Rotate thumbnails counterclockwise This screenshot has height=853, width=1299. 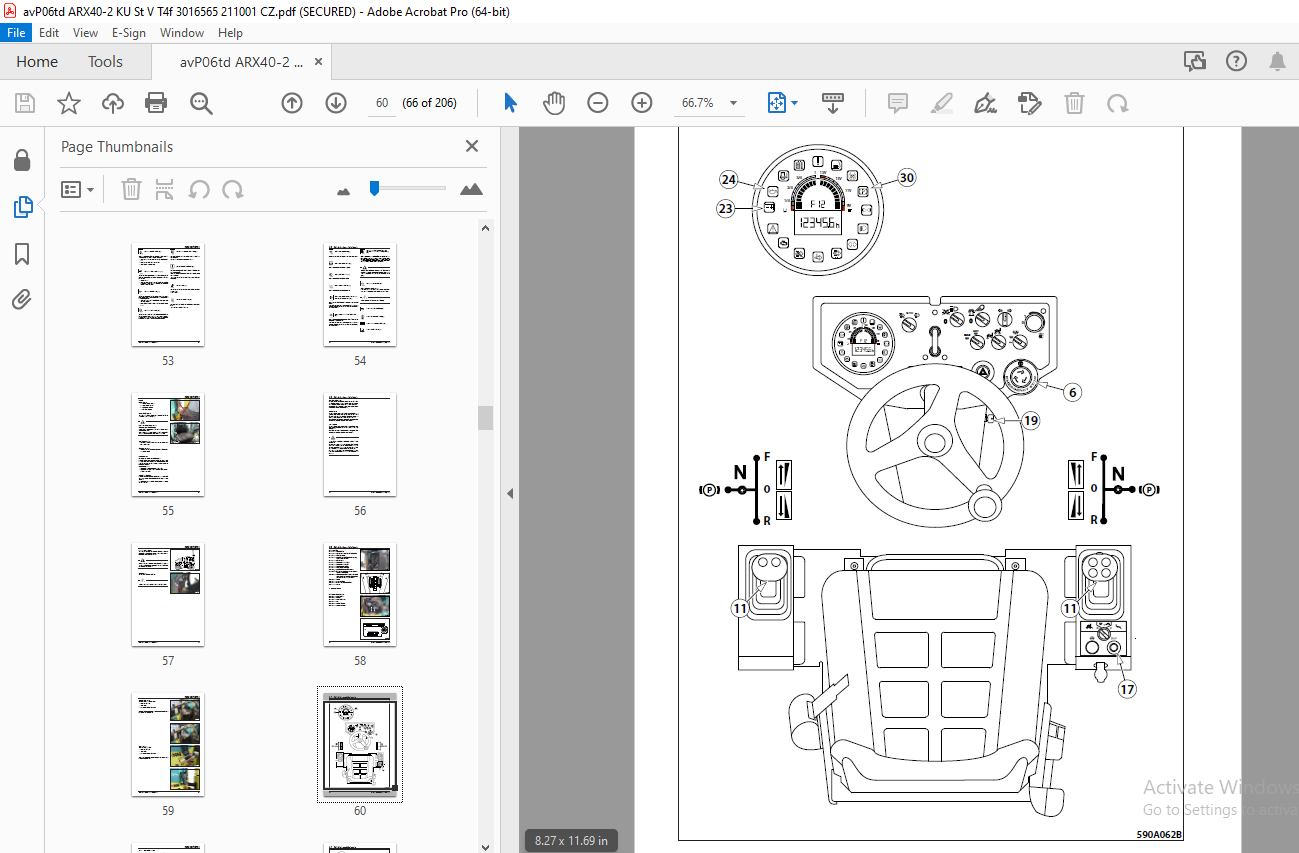click(x=200, y=189)
